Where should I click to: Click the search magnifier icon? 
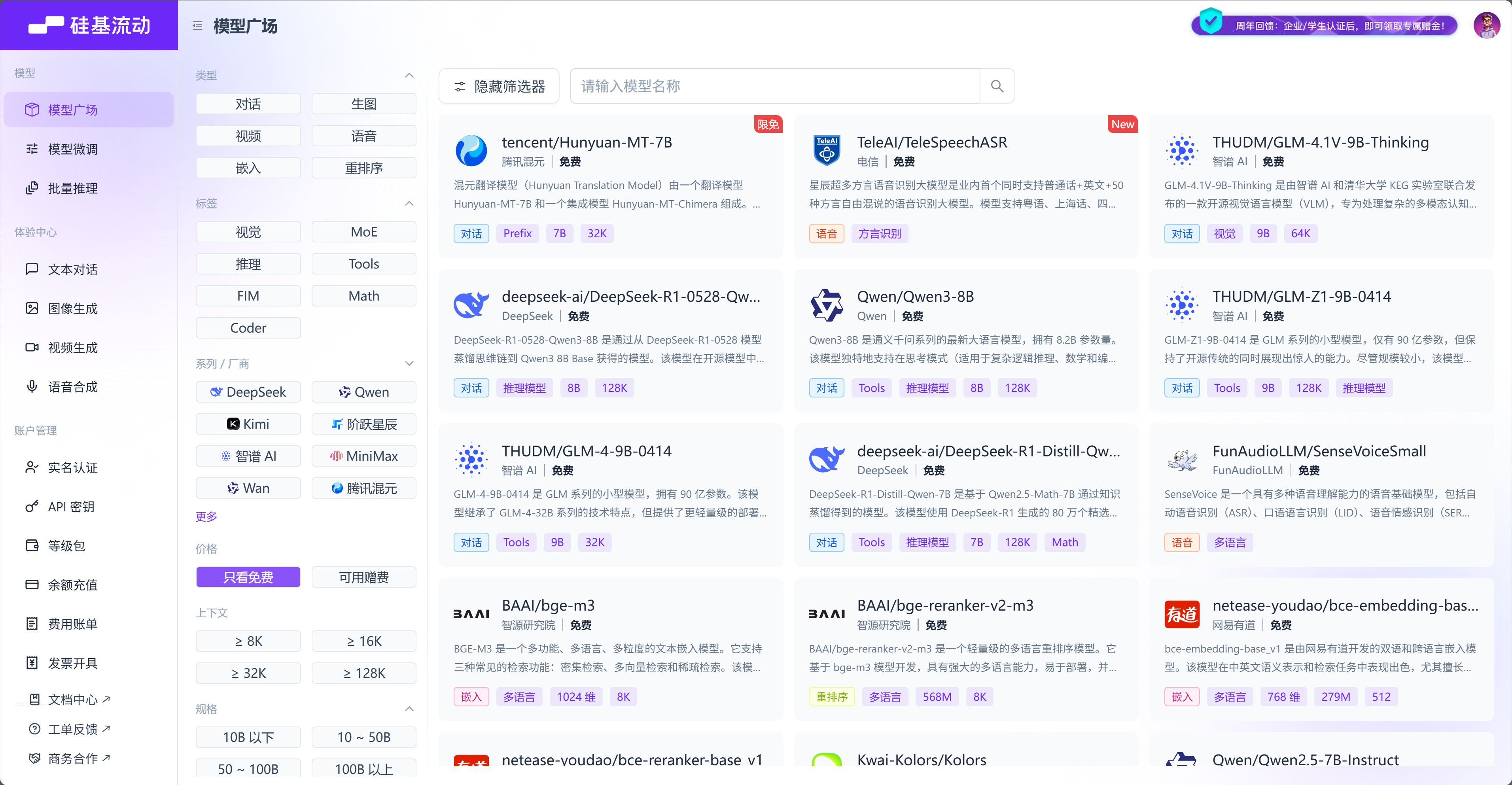tap(997, 86)
